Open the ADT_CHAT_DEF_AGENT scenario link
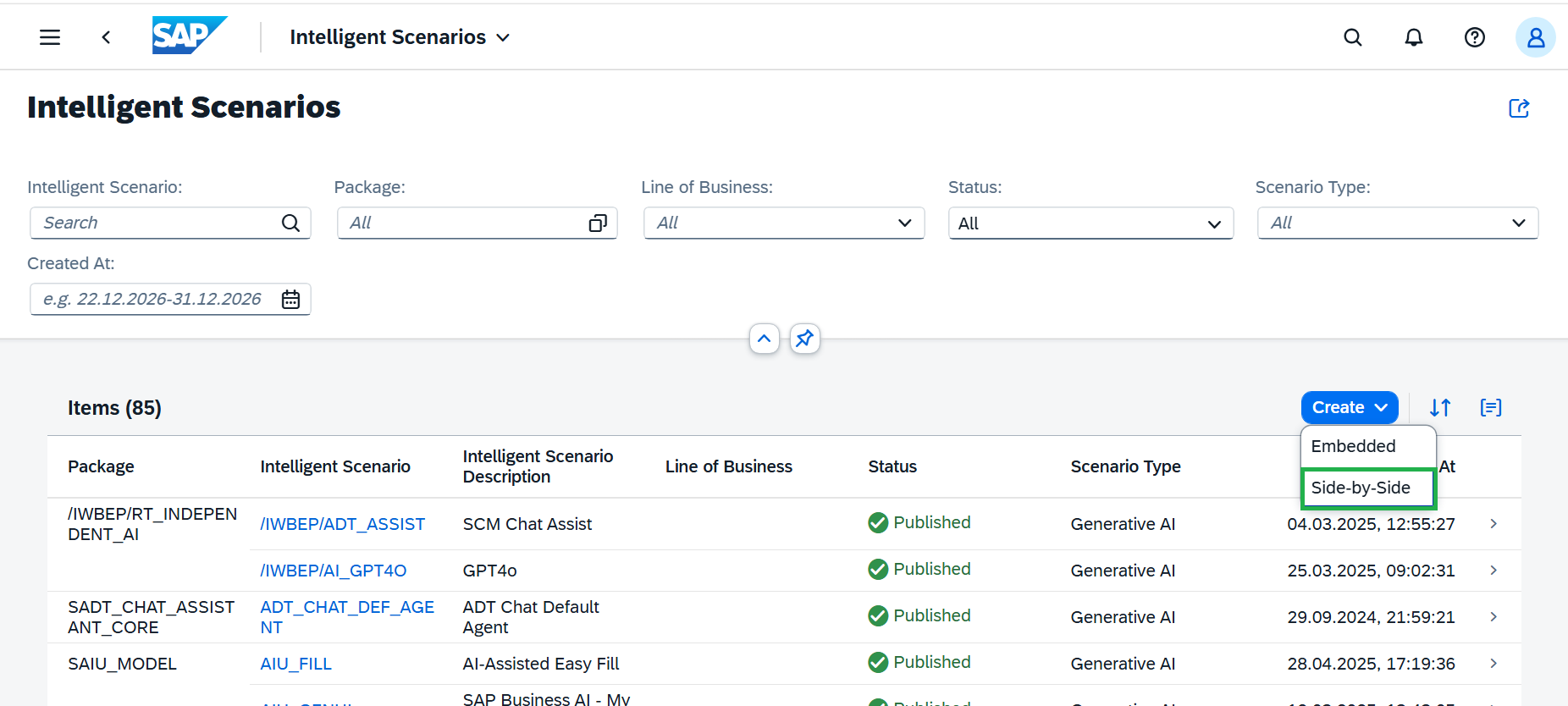 [x=347, y=617]
